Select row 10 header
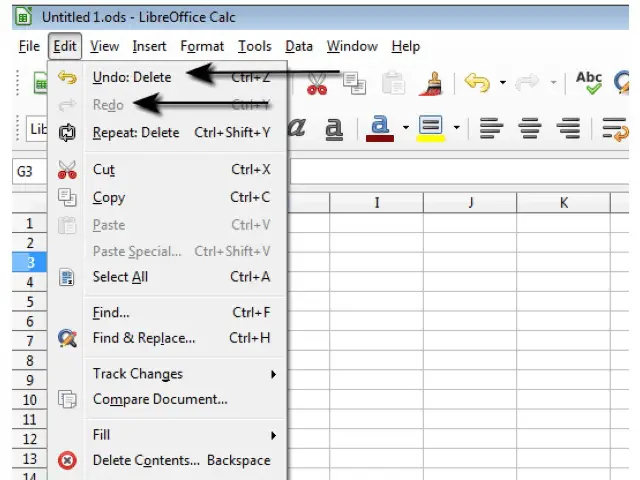The height and width of the screenshot is (480, 640). tap(29, 400)
